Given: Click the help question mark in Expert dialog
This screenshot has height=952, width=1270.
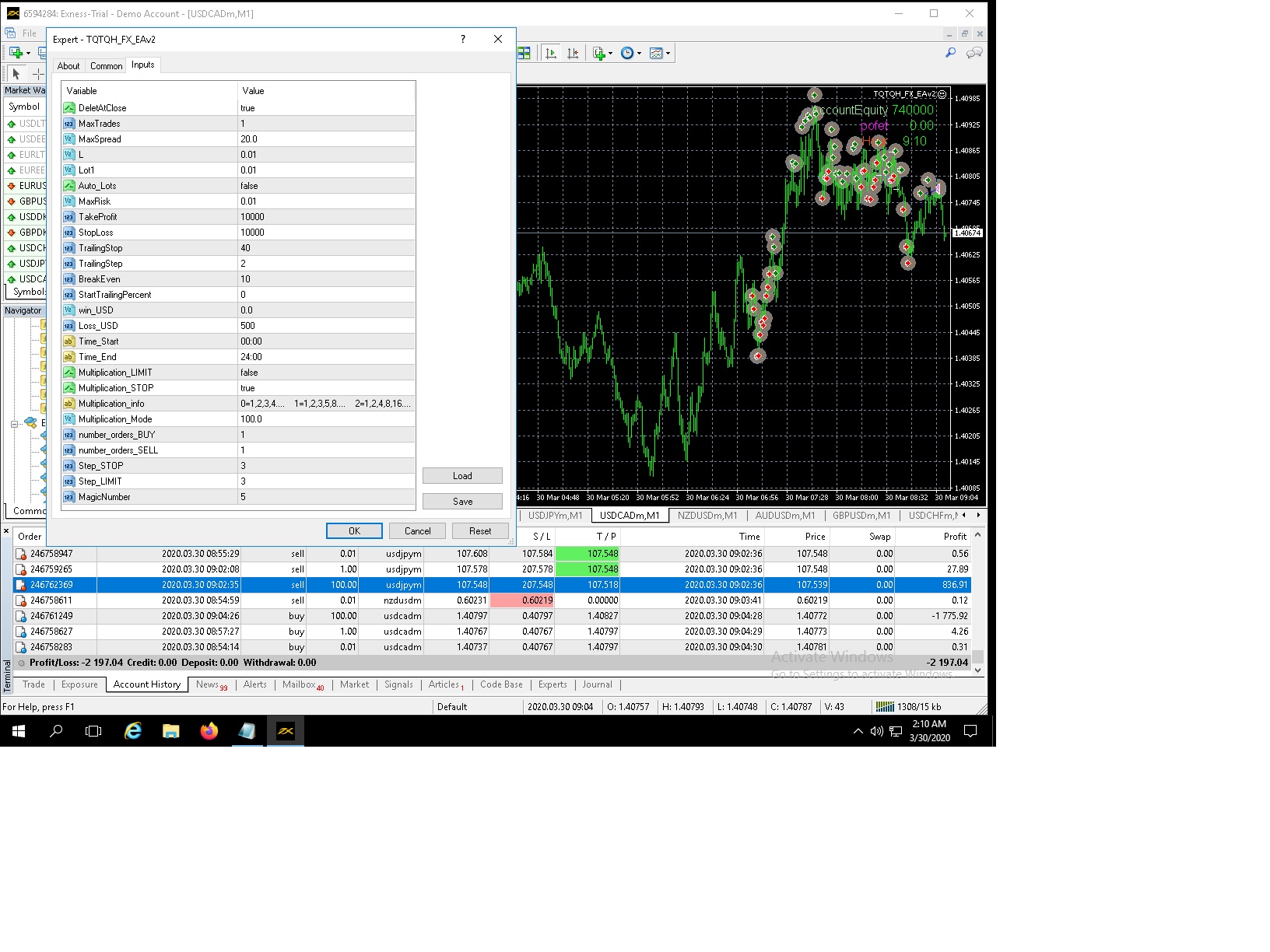Looking at the screenshot, I should (463, 39).
